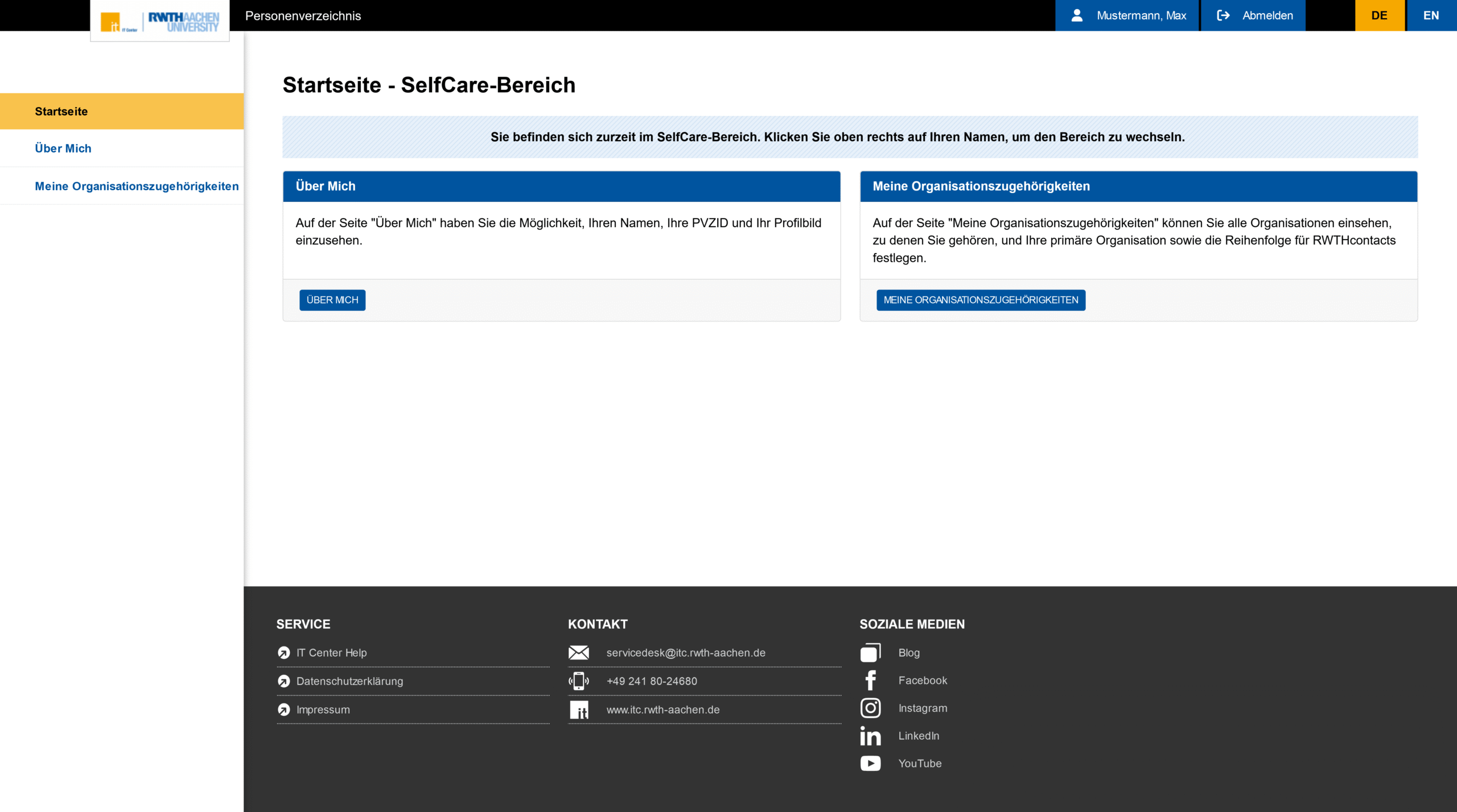Viewport: 1457px width, 812px height.
Task: Switch language to EN
Action: [x=1431, y=15]
